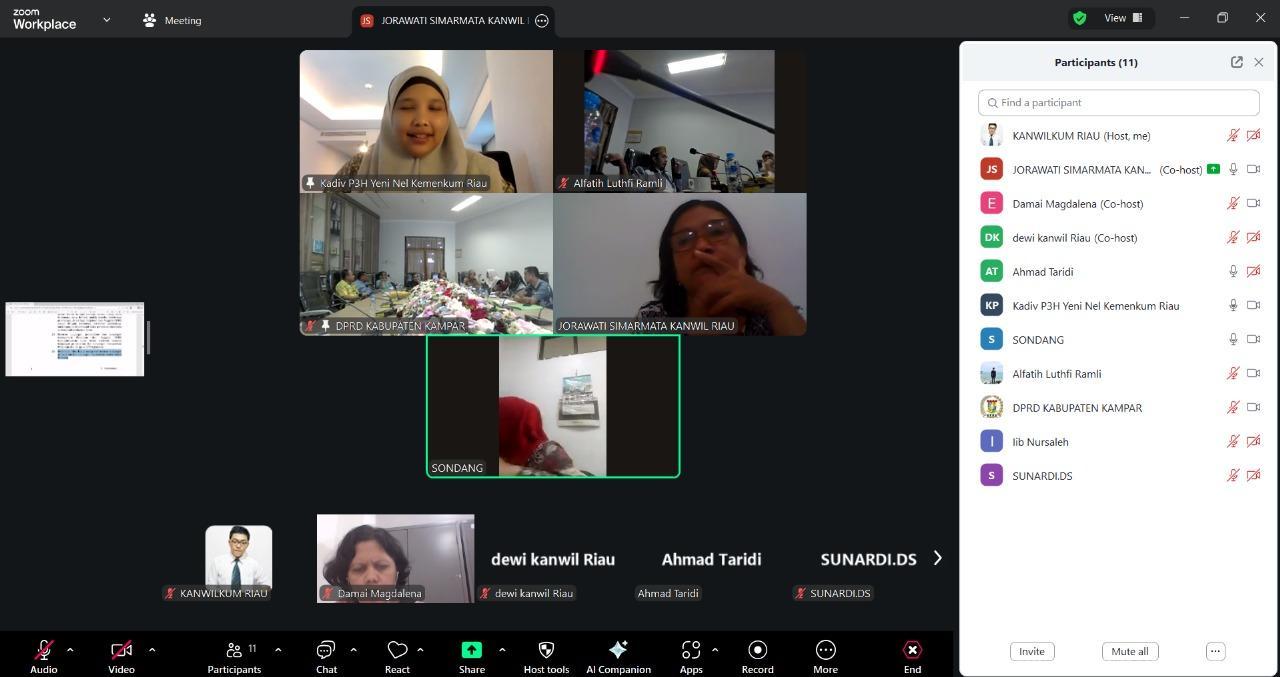Open Zoom Workplace dropdown chevron
The width and height of the screenshot is (1280, 677).
(106, 20)
